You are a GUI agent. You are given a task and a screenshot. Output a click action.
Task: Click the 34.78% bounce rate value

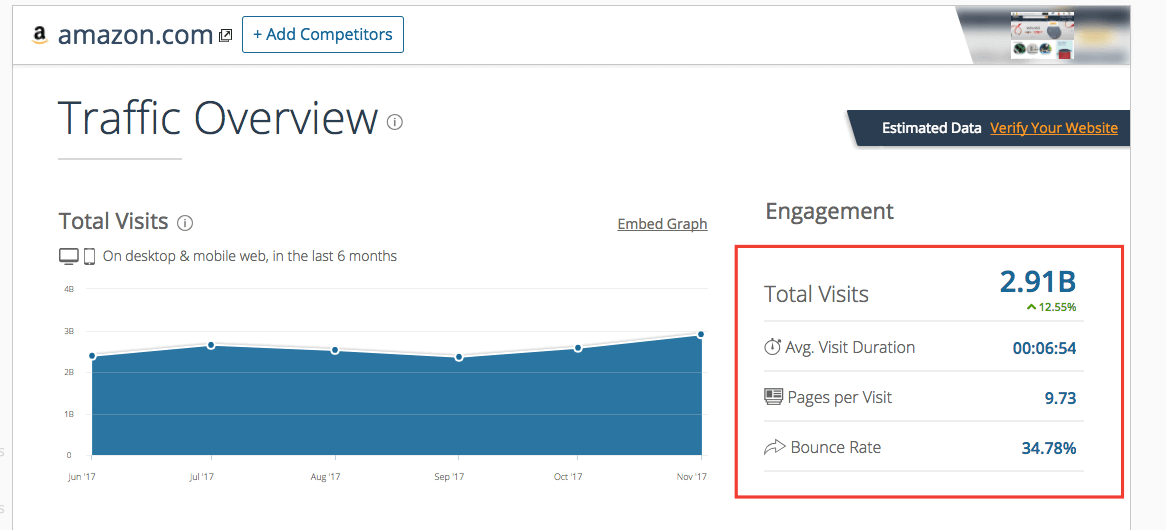point(1049,448)
